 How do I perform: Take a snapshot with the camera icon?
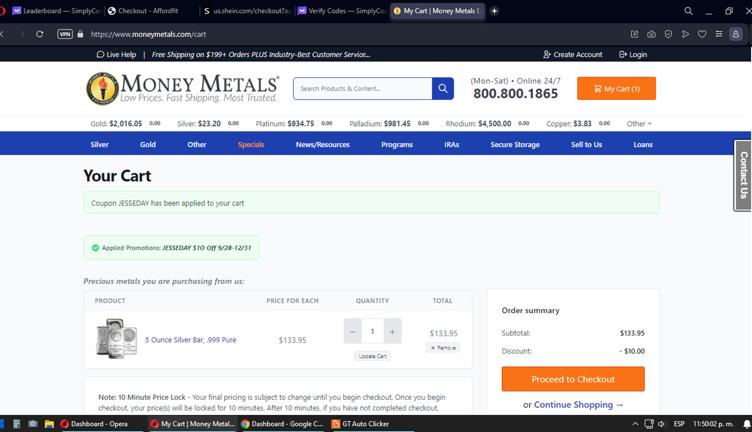tap(651, 34)
